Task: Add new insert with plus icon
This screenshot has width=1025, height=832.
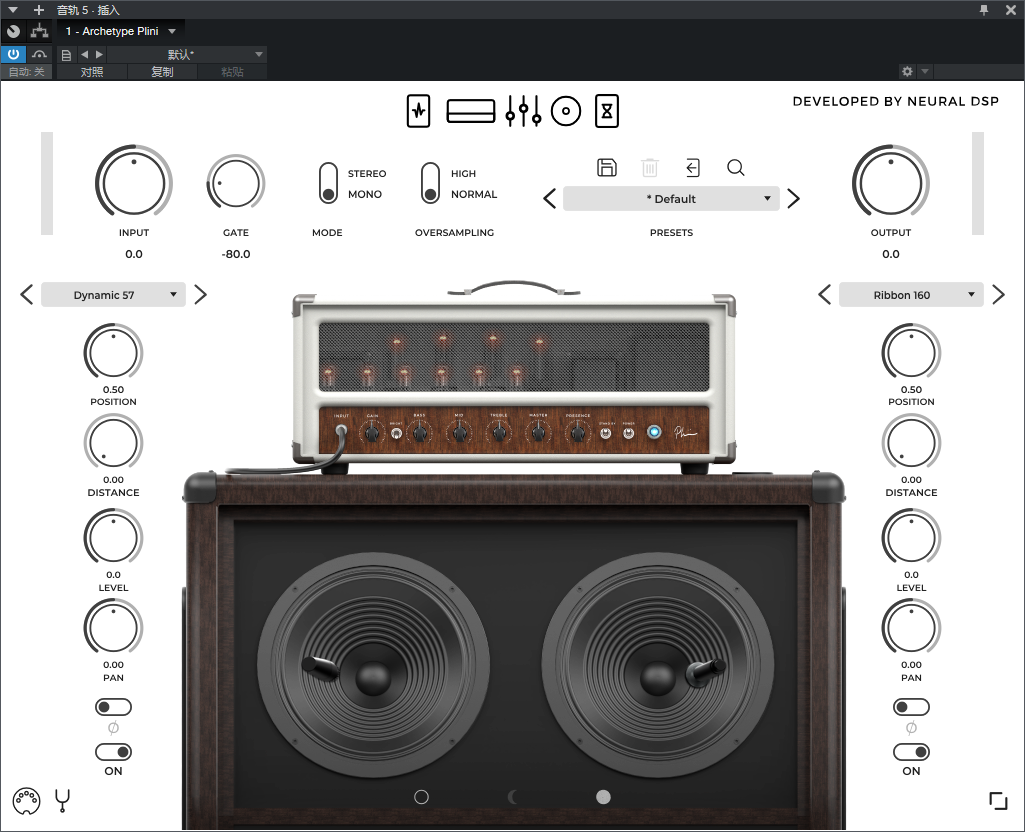Action: pos(39,10)
